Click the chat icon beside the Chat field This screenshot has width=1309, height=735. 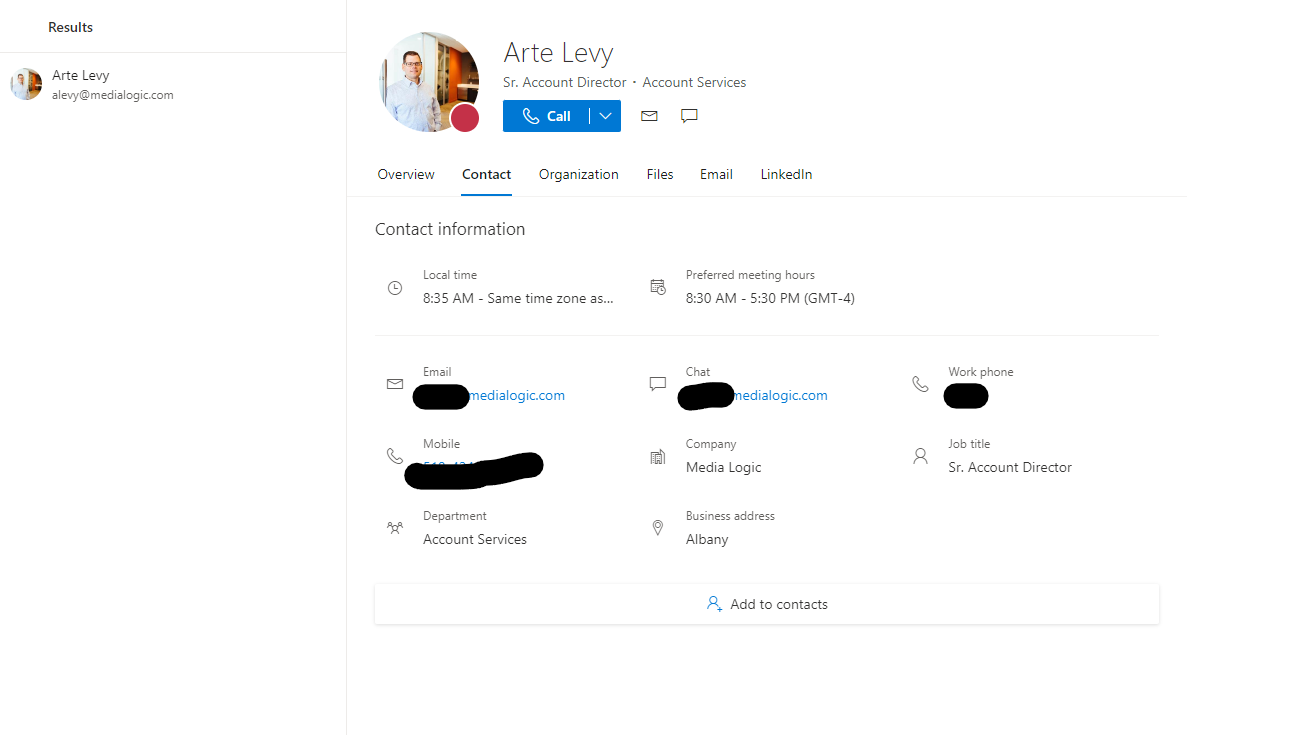coord(657,383)
